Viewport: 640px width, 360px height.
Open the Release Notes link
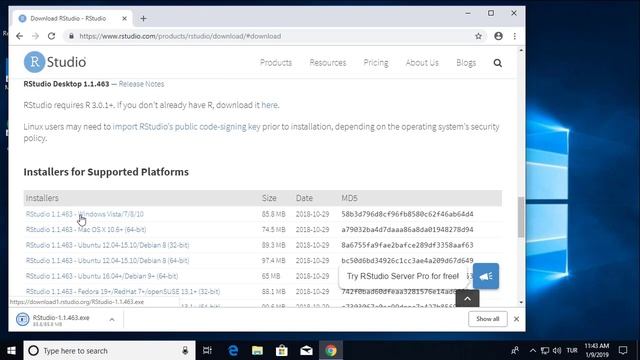141,84
